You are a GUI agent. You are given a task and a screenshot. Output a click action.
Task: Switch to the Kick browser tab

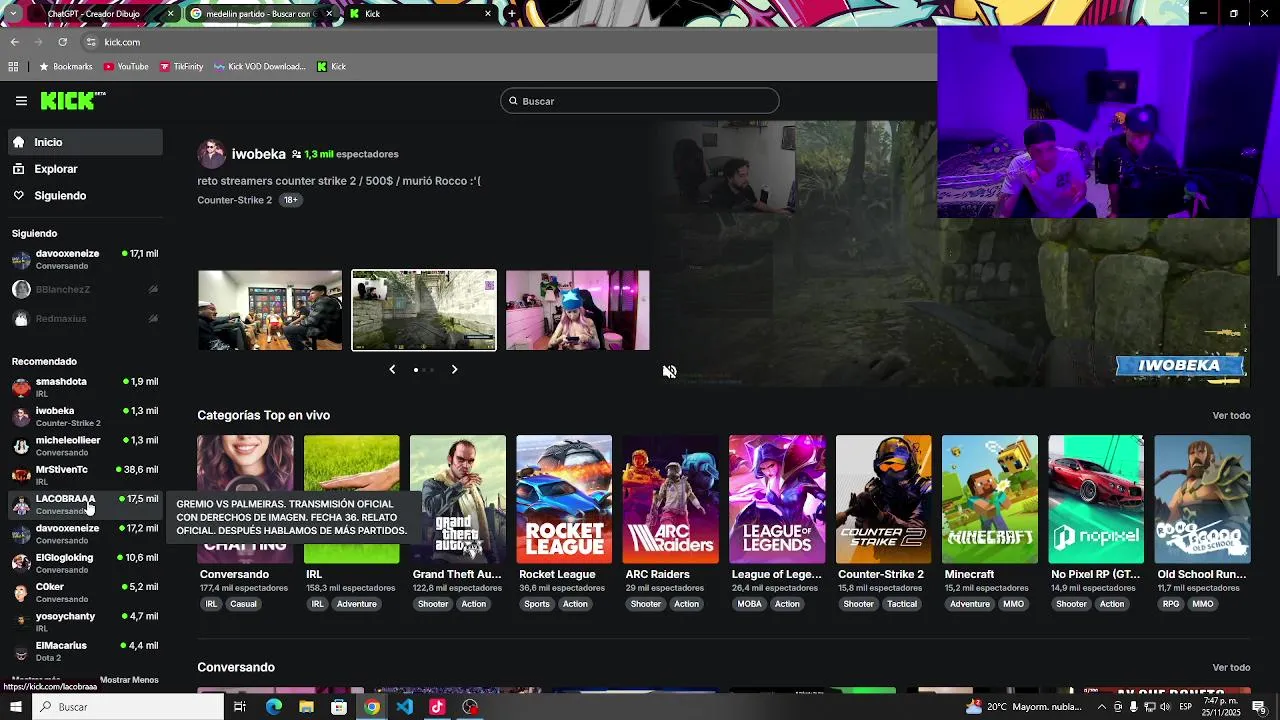click(x=420, y=14)
